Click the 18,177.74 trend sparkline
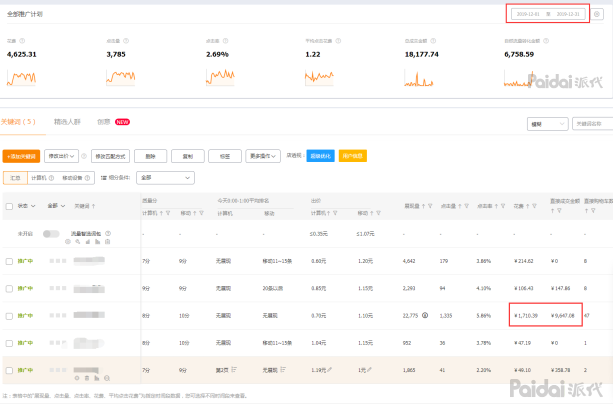The height and width of the screenshot is (404, 614). (419, 78)
